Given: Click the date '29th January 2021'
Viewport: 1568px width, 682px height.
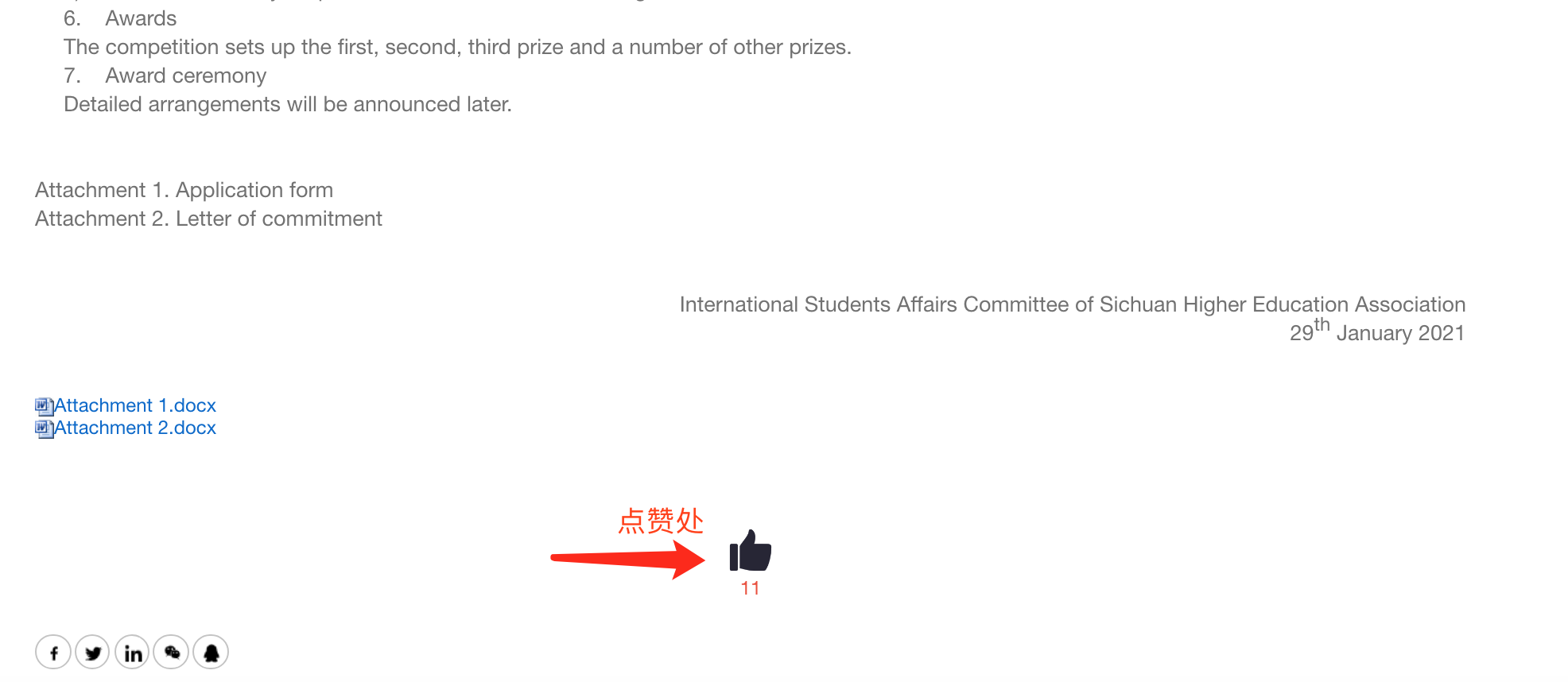Looking at the screenshot, I should tap(1377, 331).
